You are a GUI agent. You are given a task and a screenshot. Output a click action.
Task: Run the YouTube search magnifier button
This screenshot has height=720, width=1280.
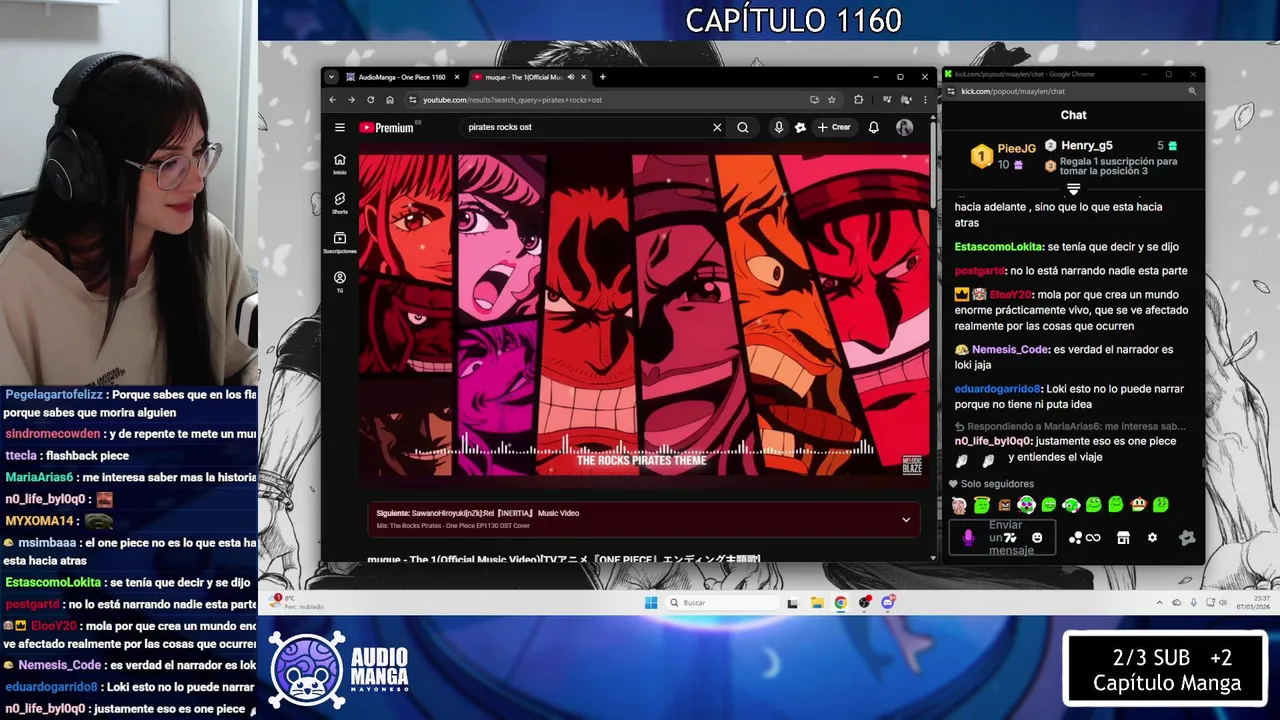743,127
